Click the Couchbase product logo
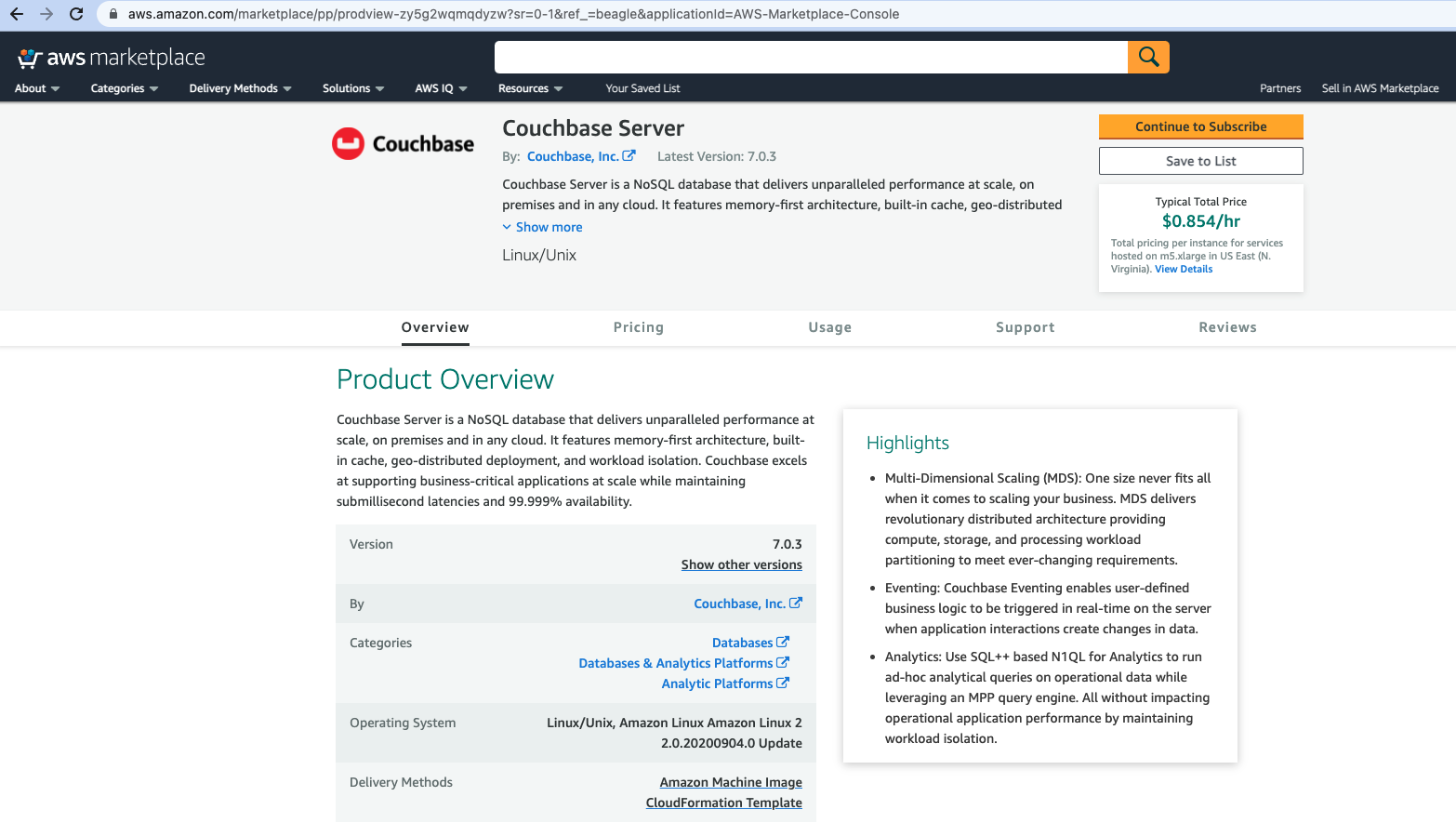Image resolution: width=1456 pixels, height=823 pixels. point(403,142)
